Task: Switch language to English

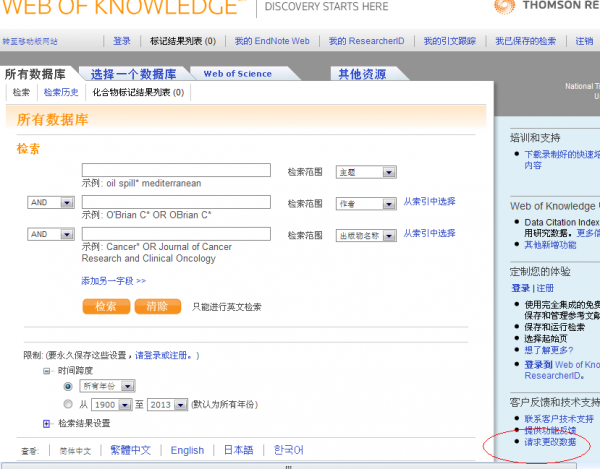Action: (187, 450)
